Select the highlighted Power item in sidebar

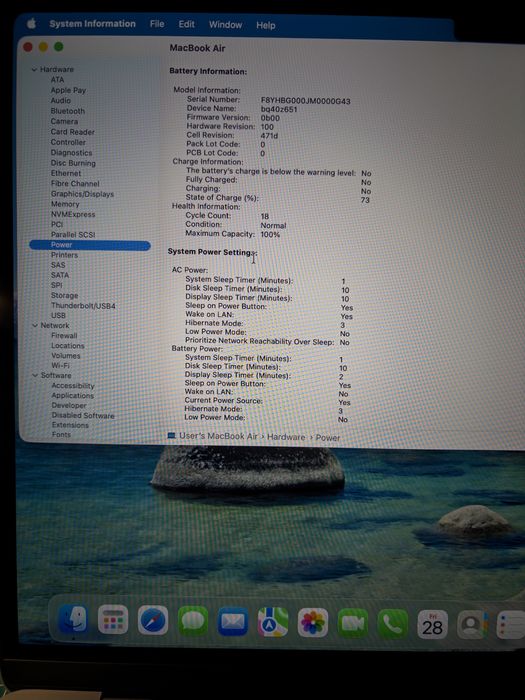(90, 245)
